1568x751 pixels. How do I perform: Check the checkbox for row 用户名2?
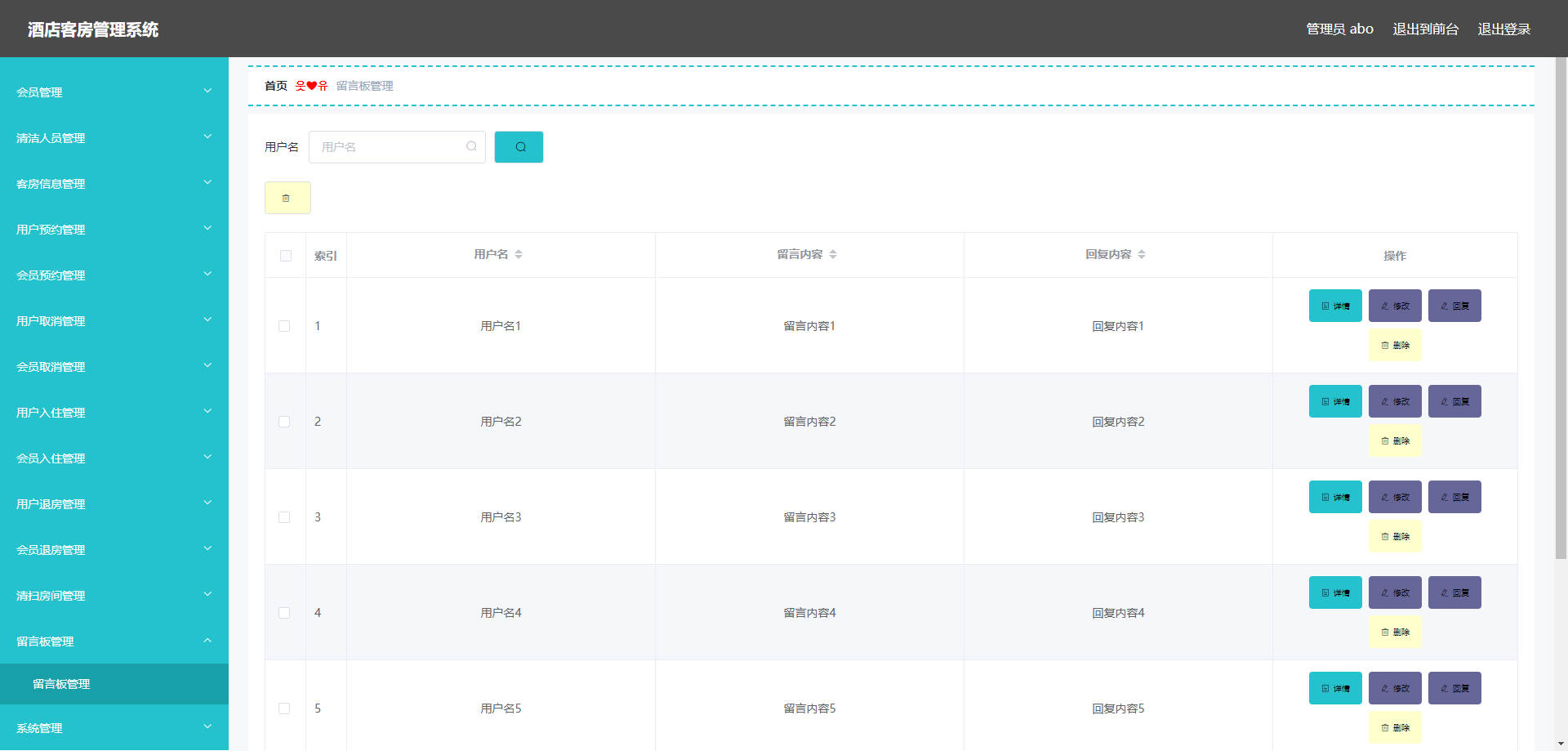pyautogui.click(x=284, y=422)
